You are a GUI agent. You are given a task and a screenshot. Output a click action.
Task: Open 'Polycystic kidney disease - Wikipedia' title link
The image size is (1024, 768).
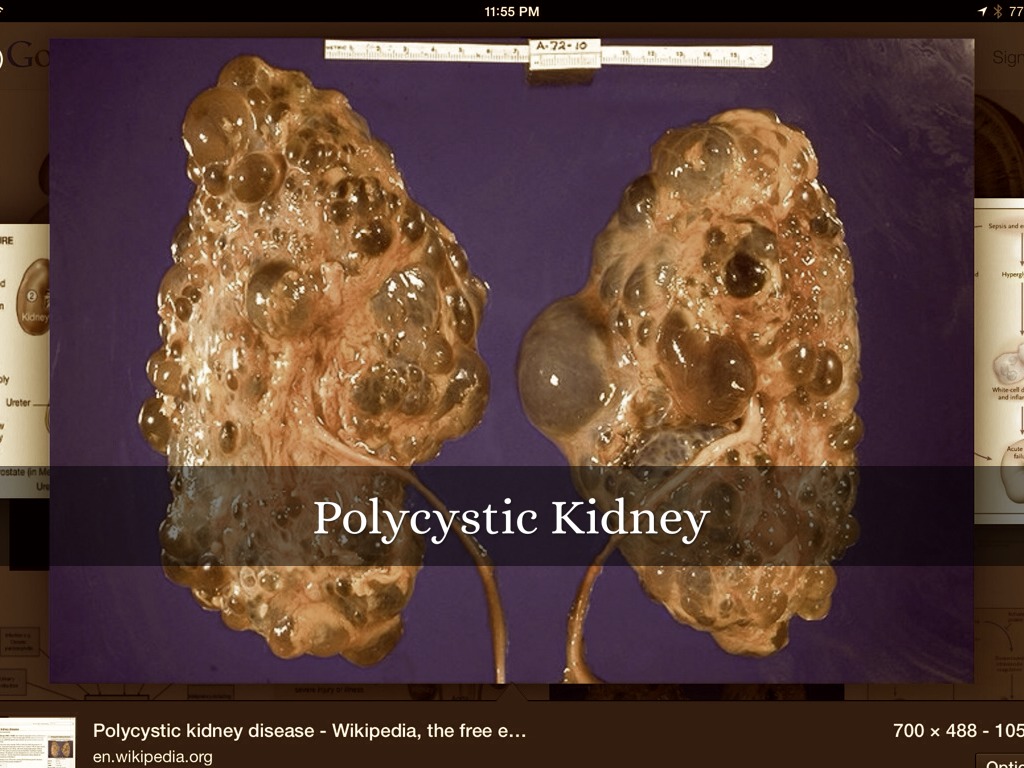click(309, 731)
